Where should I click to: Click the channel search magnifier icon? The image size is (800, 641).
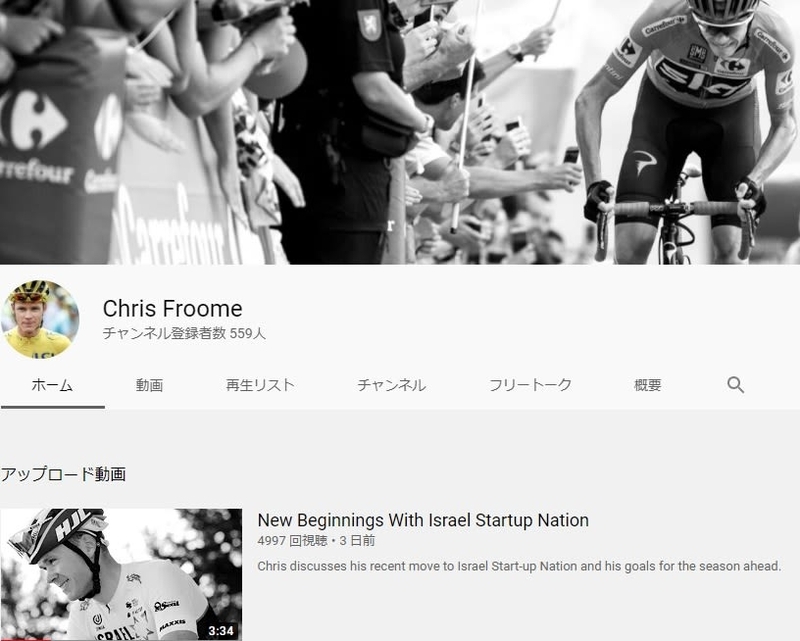pos(735,385)
